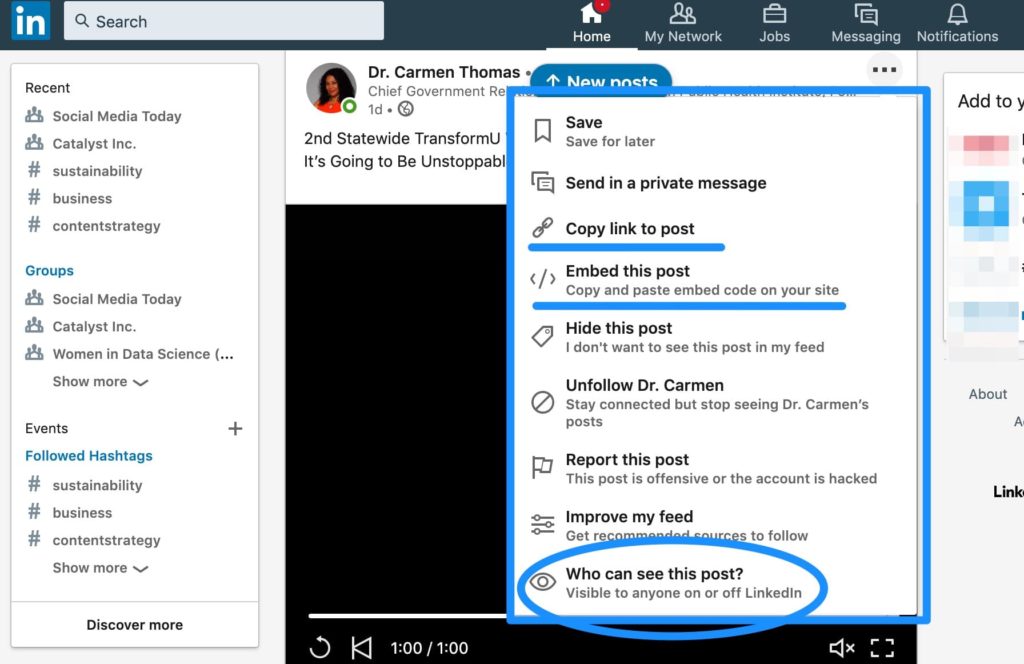1024x664 pixels.
Task: Toggle video fullscreen icon
Action: [881, 648]
